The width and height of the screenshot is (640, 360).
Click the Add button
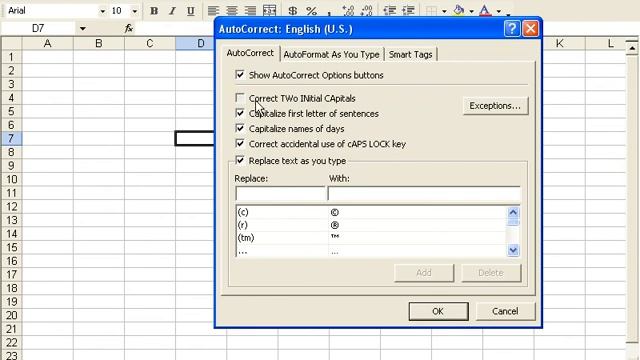424,273
